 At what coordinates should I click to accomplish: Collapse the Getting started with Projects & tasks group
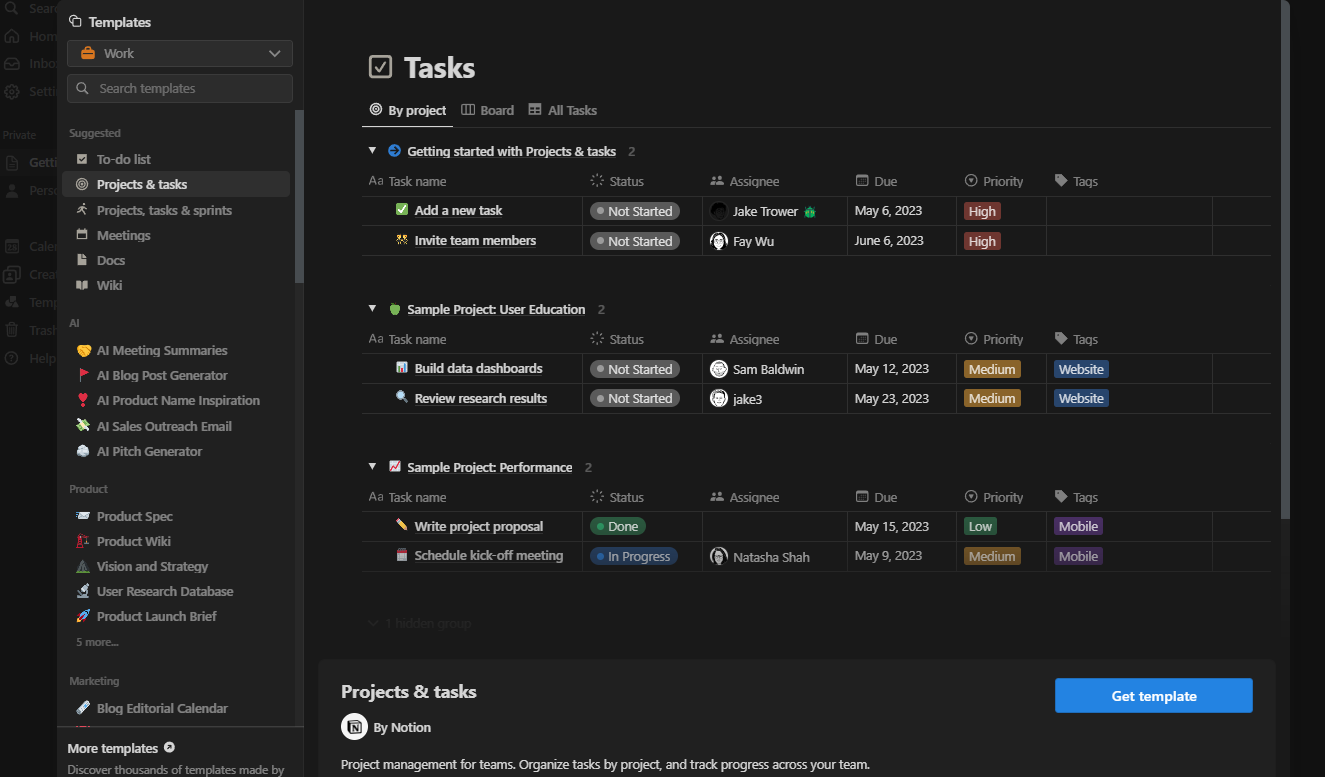[x=372, y=151]
